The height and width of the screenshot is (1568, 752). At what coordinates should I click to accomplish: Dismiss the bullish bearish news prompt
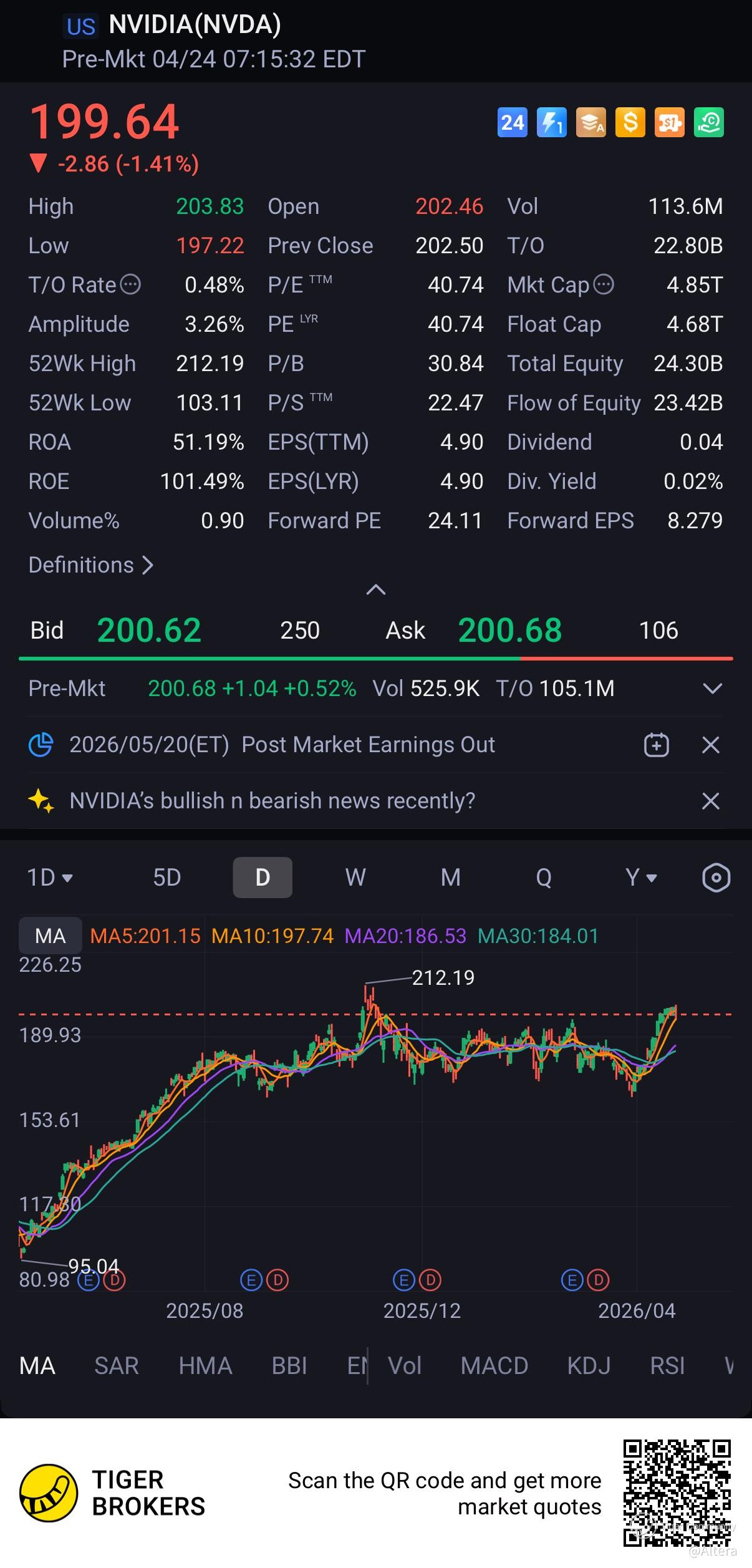coord(711,801)
